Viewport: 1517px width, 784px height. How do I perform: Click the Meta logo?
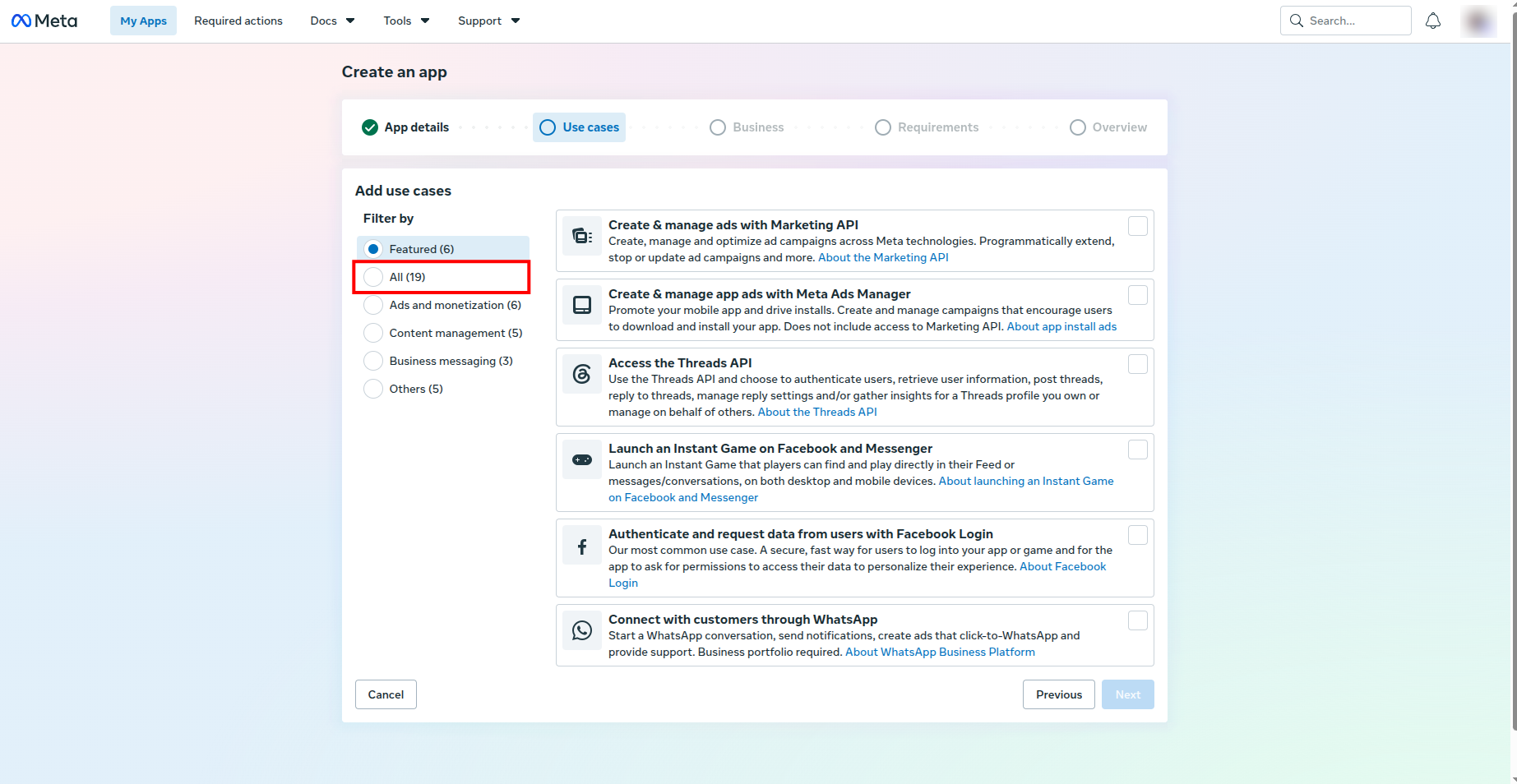click(44, 21)
